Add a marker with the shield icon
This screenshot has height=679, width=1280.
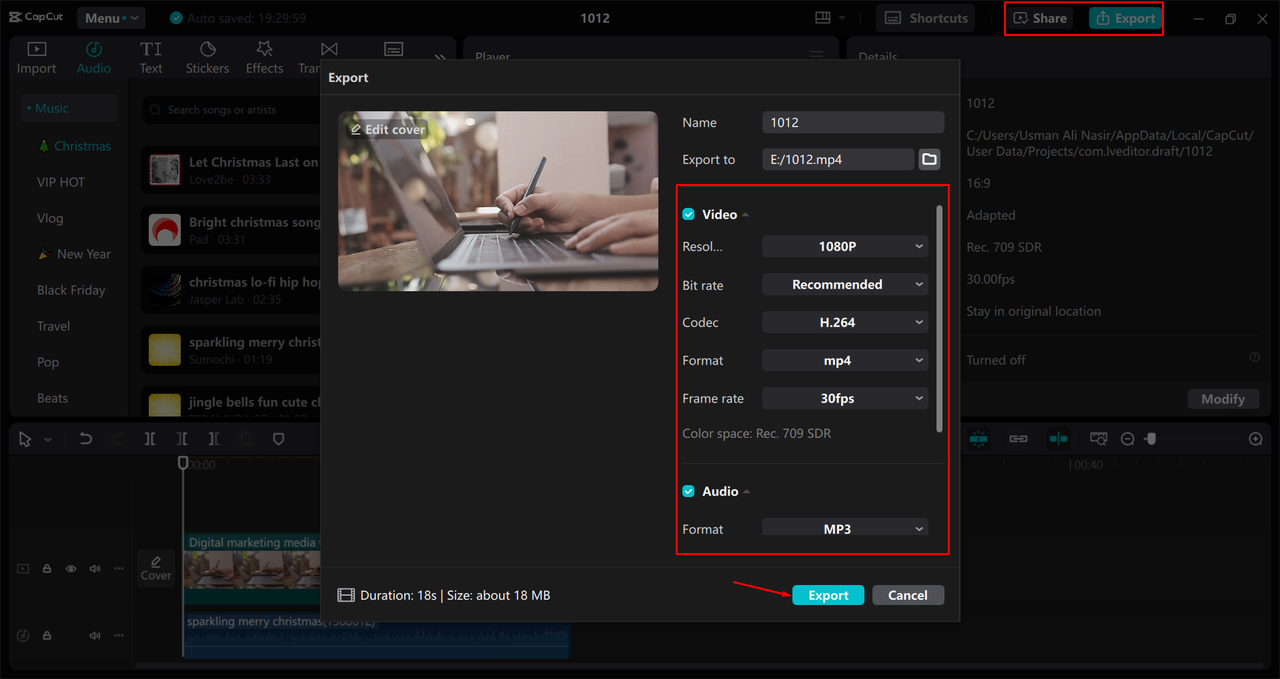tap(279, 439)
